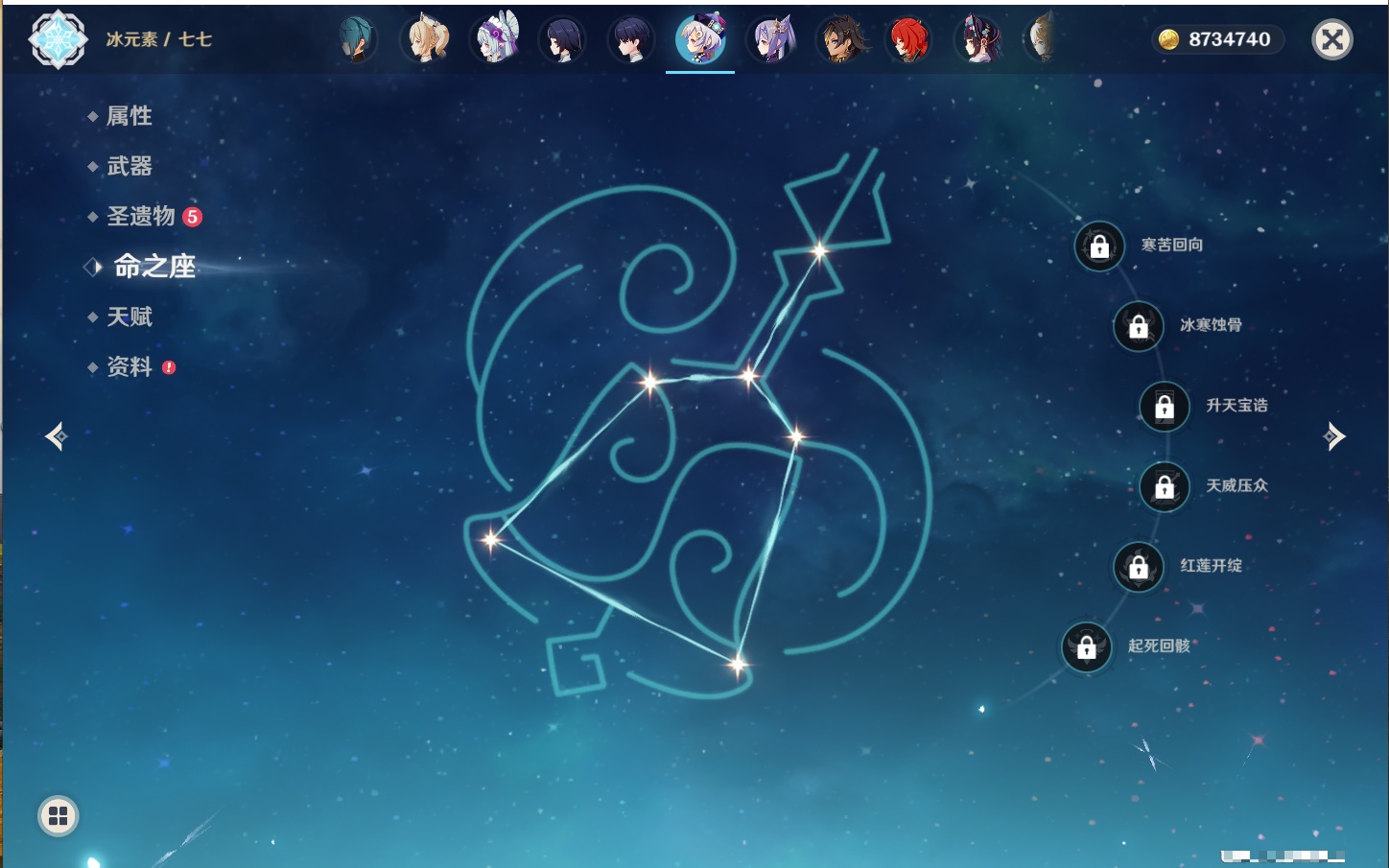This screenshot has width=1389, height=868.
Task: Open the 天赋 talents tab
Action: [129, 317]
